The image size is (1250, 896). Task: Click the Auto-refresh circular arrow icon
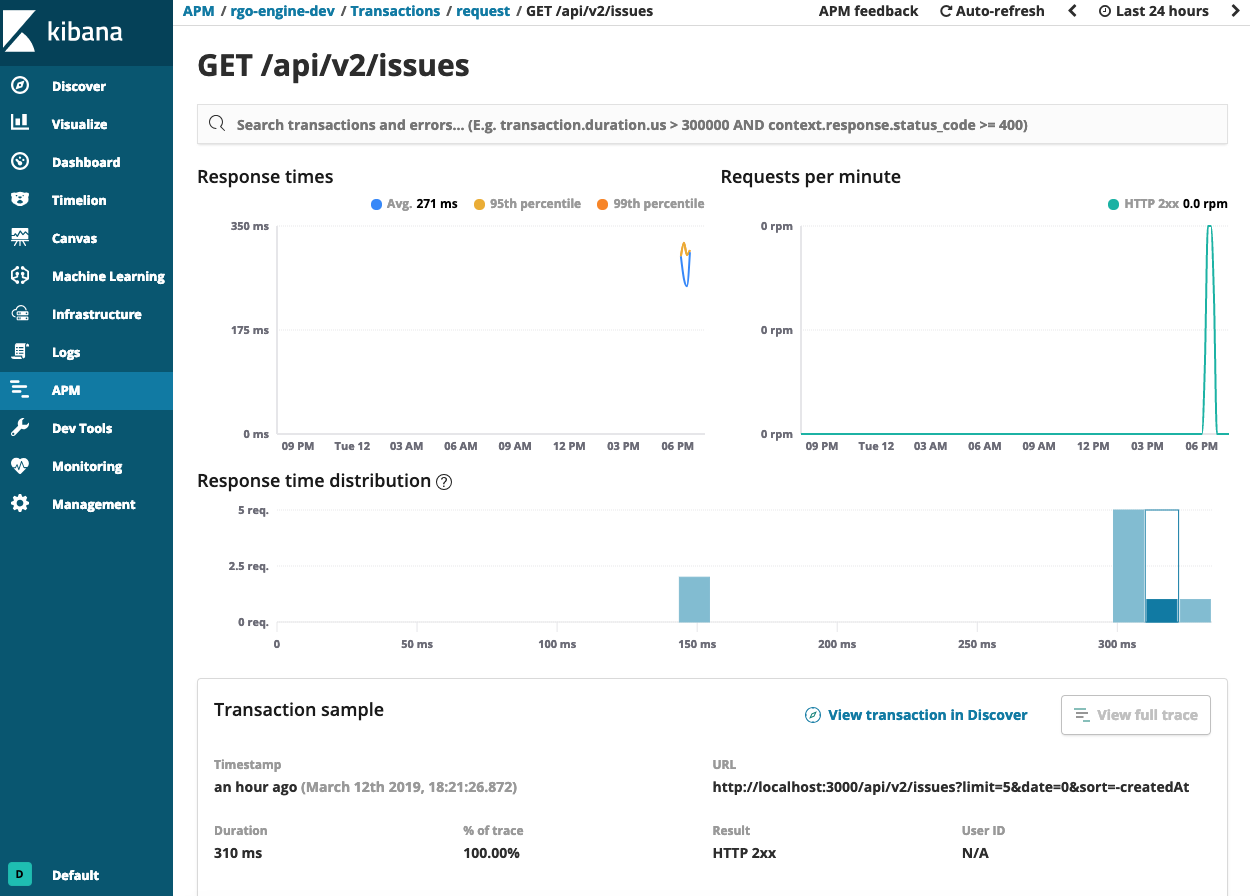click(x=946, y=11)
